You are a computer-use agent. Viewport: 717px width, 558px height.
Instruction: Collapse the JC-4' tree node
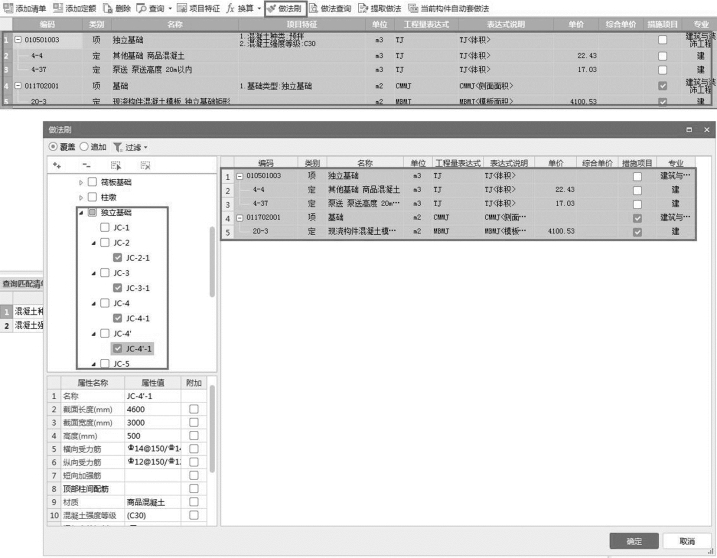tap(94, 334)
